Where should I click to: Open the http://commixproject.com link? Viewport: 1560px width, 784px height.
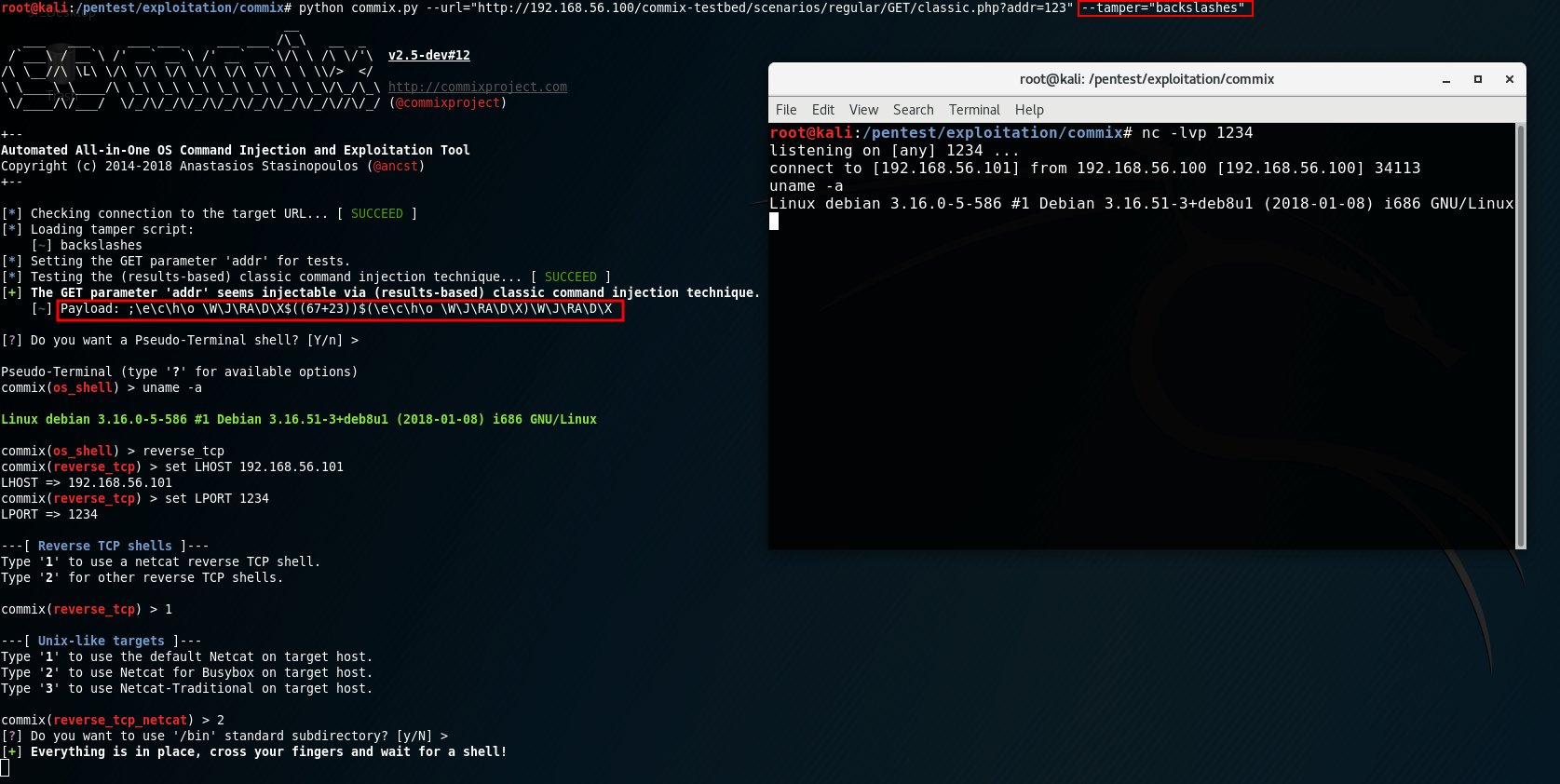coord(478,87)
